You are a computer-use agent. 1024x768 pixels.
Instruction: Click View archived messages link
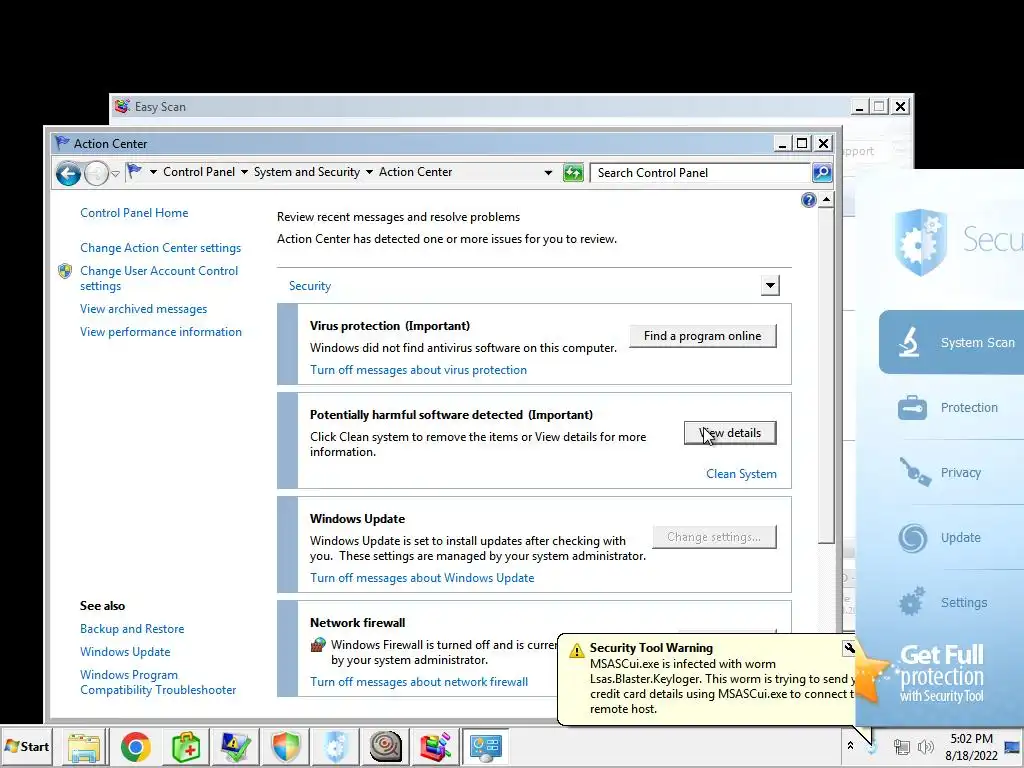(144, 309)
